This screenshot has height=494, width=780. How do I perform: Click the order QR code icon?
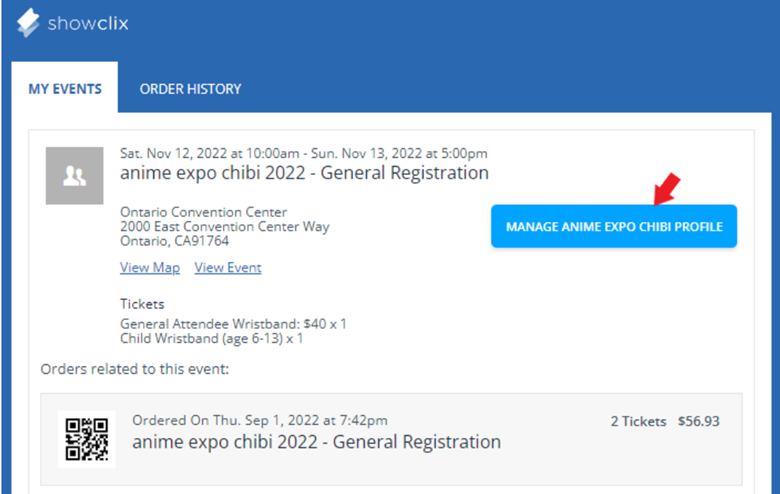coord(87,439)
